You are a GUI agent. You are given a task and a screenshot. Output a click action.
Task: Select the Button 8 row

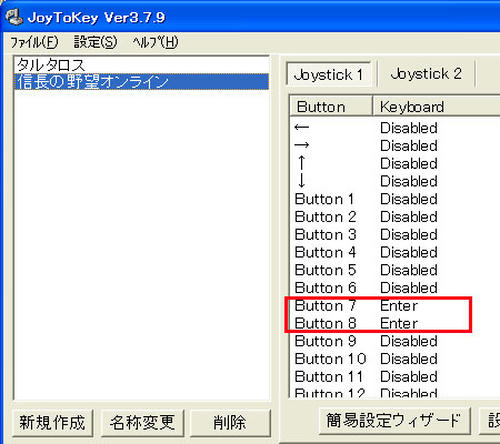pos(395,323)
